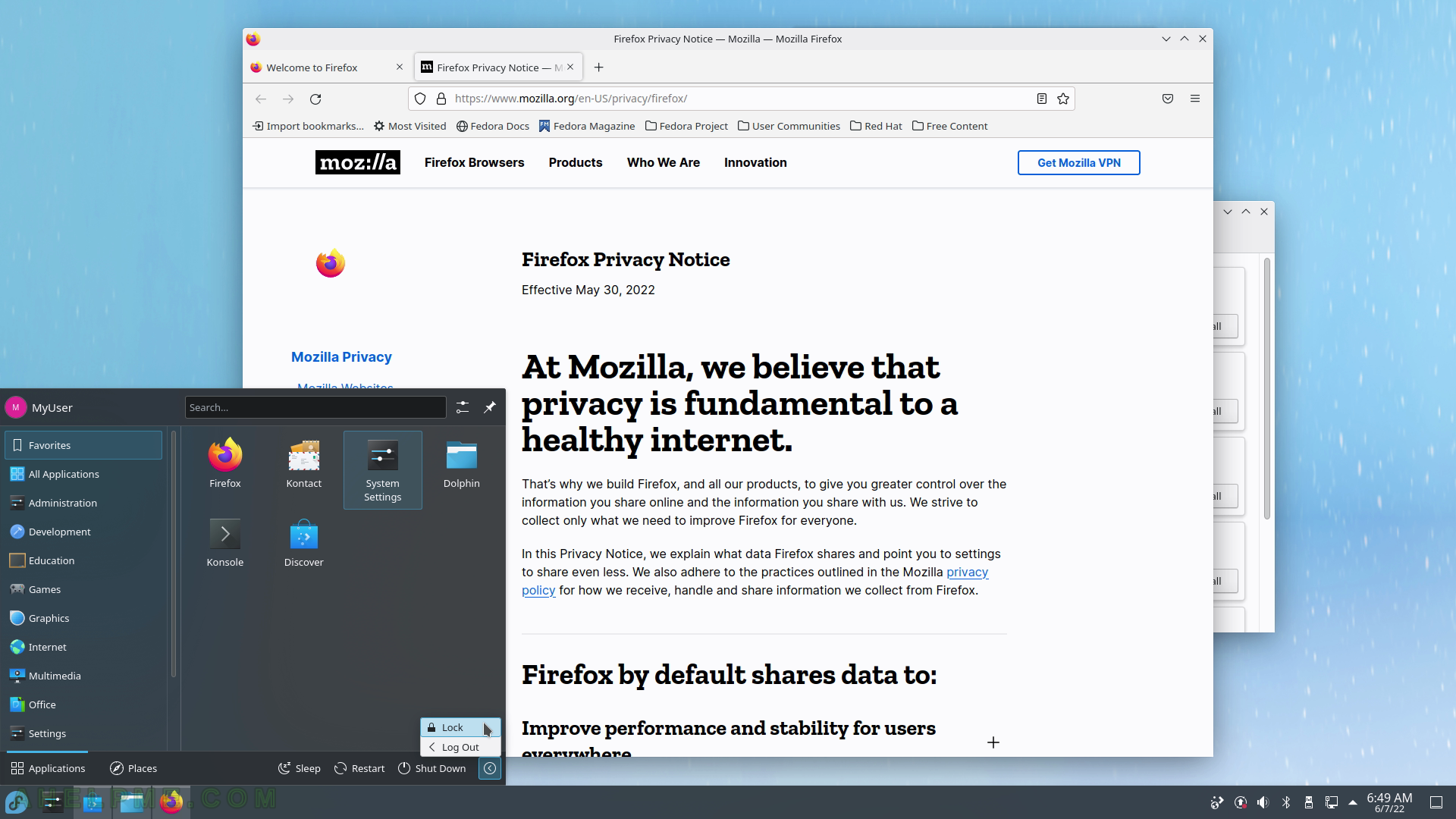Open the application launcher configure icon

click(463, 407)
